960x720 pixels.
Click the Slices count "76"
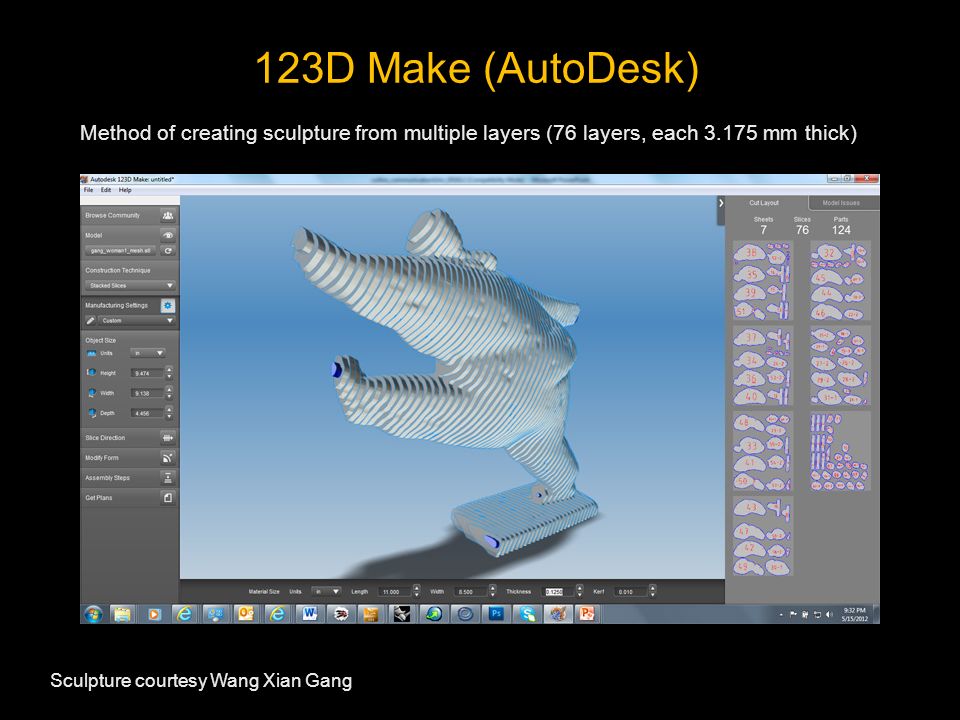click(802, 230)
